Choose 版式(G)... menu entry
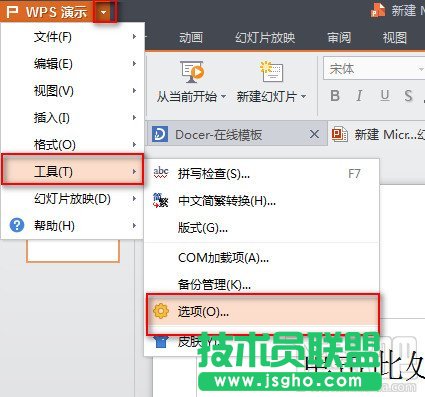 pyautogui.click(x=262, y=228)
